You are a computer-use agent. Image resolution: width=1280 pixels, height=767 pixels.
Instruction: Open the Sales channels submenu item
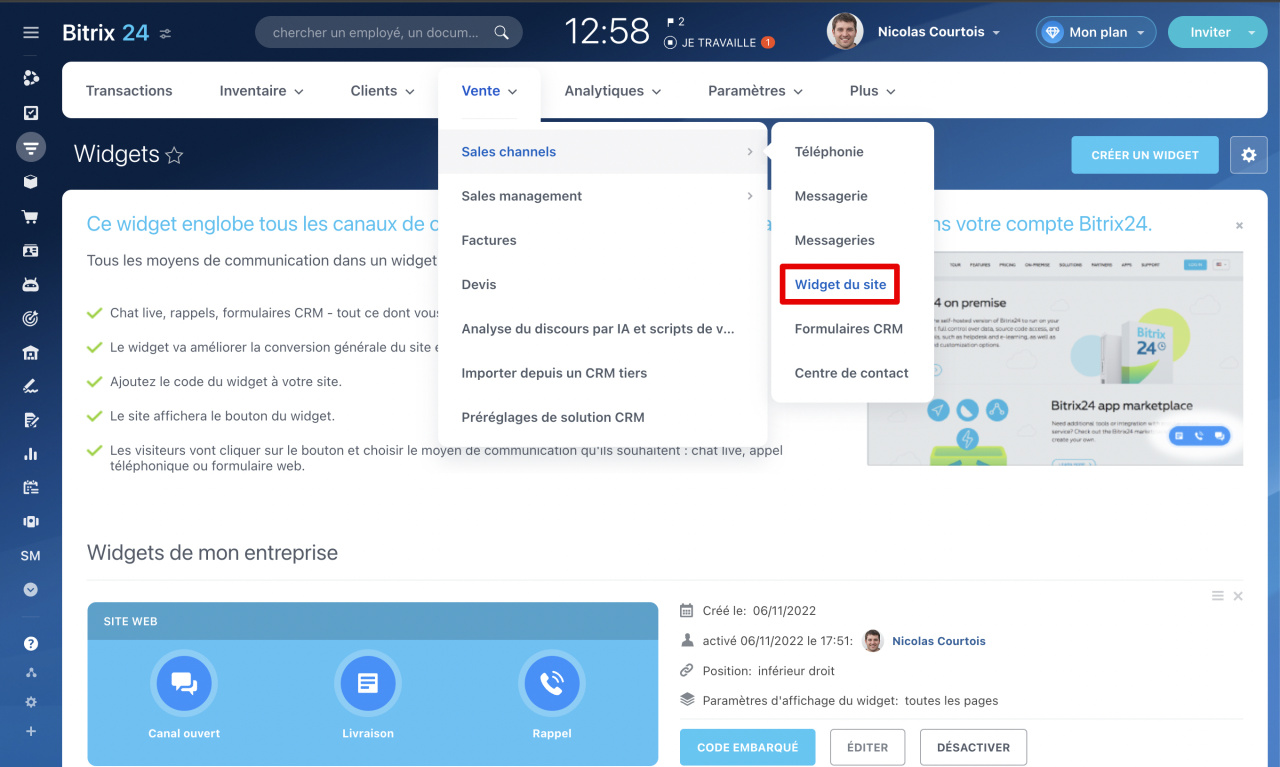coord(603,152)
